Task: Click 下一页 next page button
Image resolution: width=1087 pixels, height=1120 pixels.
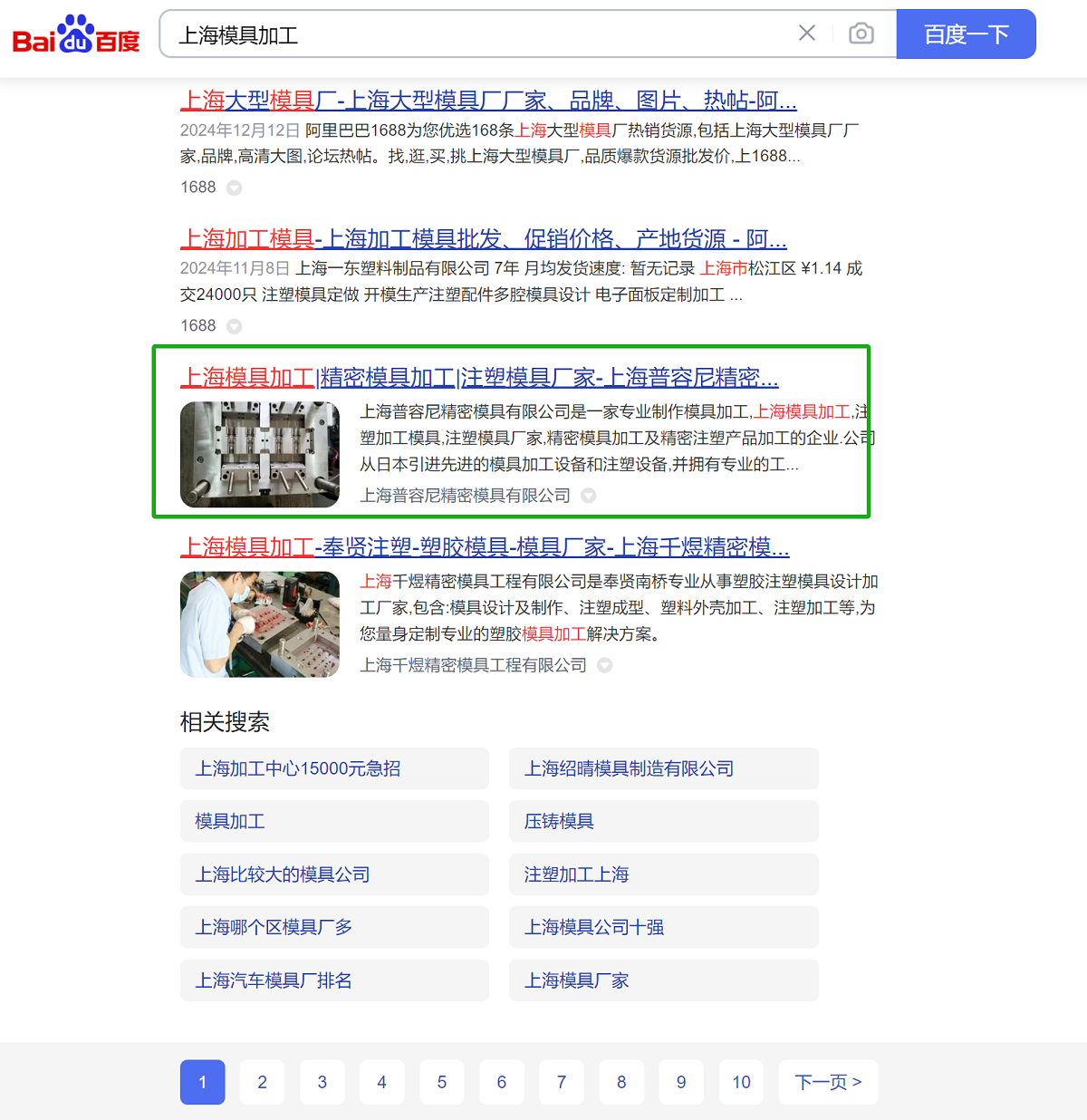Action: coord(829,1082)
